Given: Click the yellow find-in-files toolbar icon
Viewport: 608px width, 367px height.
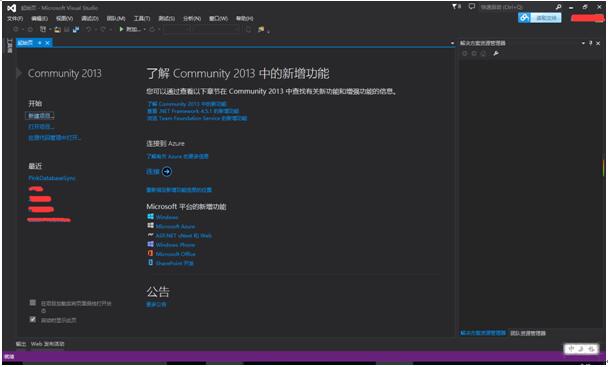Looking at the screenshot, I should (261, 29).
